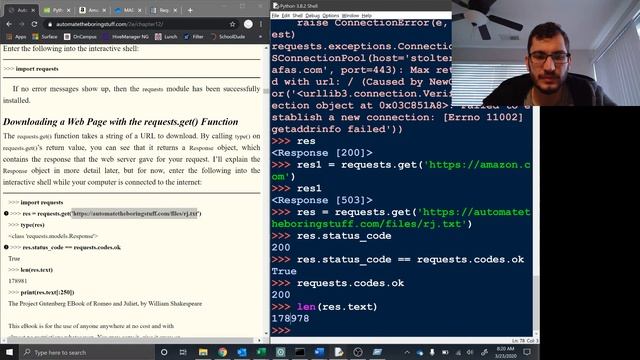Open the Action Center notifications
Viewport: 640px width, 360px height.
(x=527, y=352)
